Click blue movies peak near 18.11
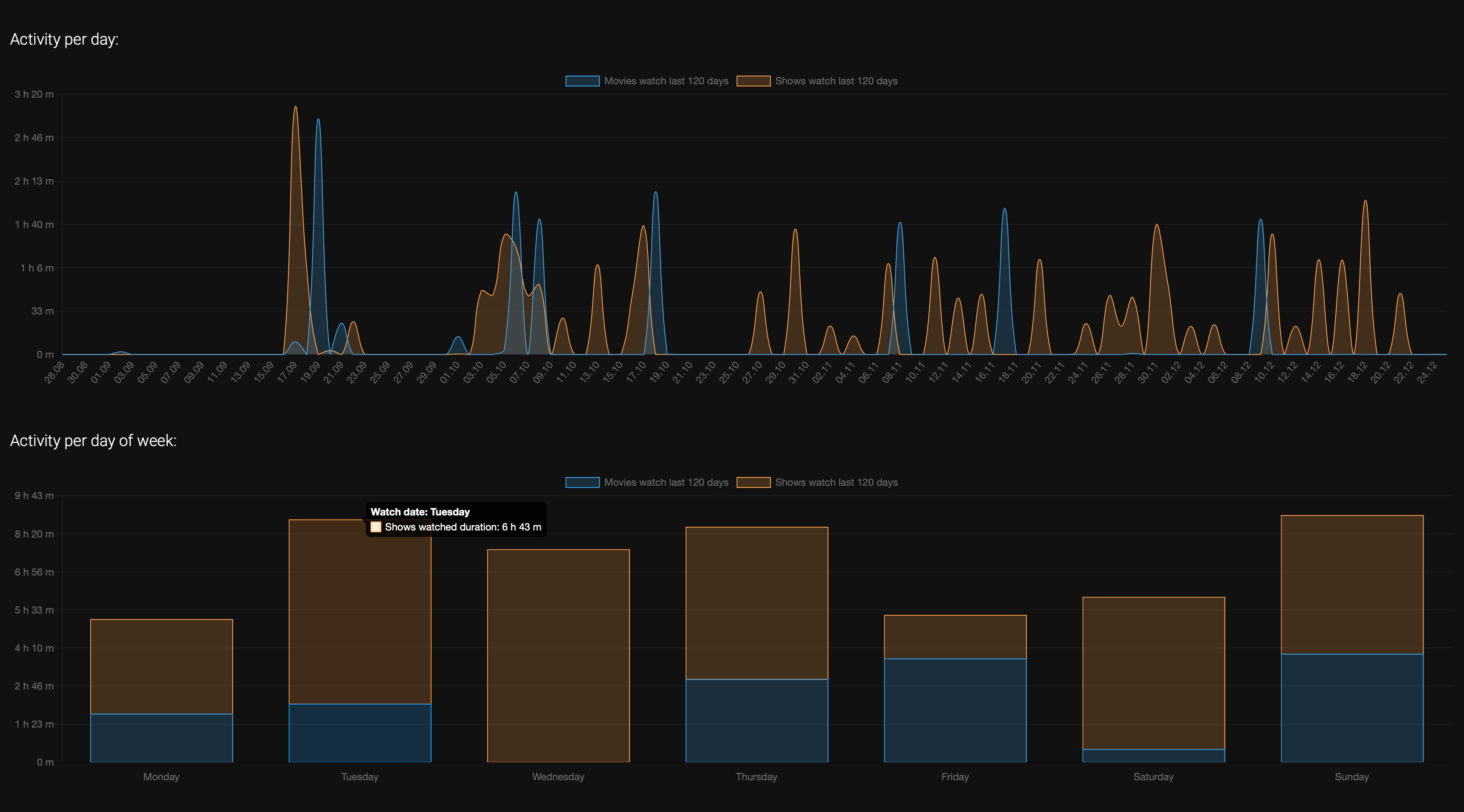 tap(1004, 210)
